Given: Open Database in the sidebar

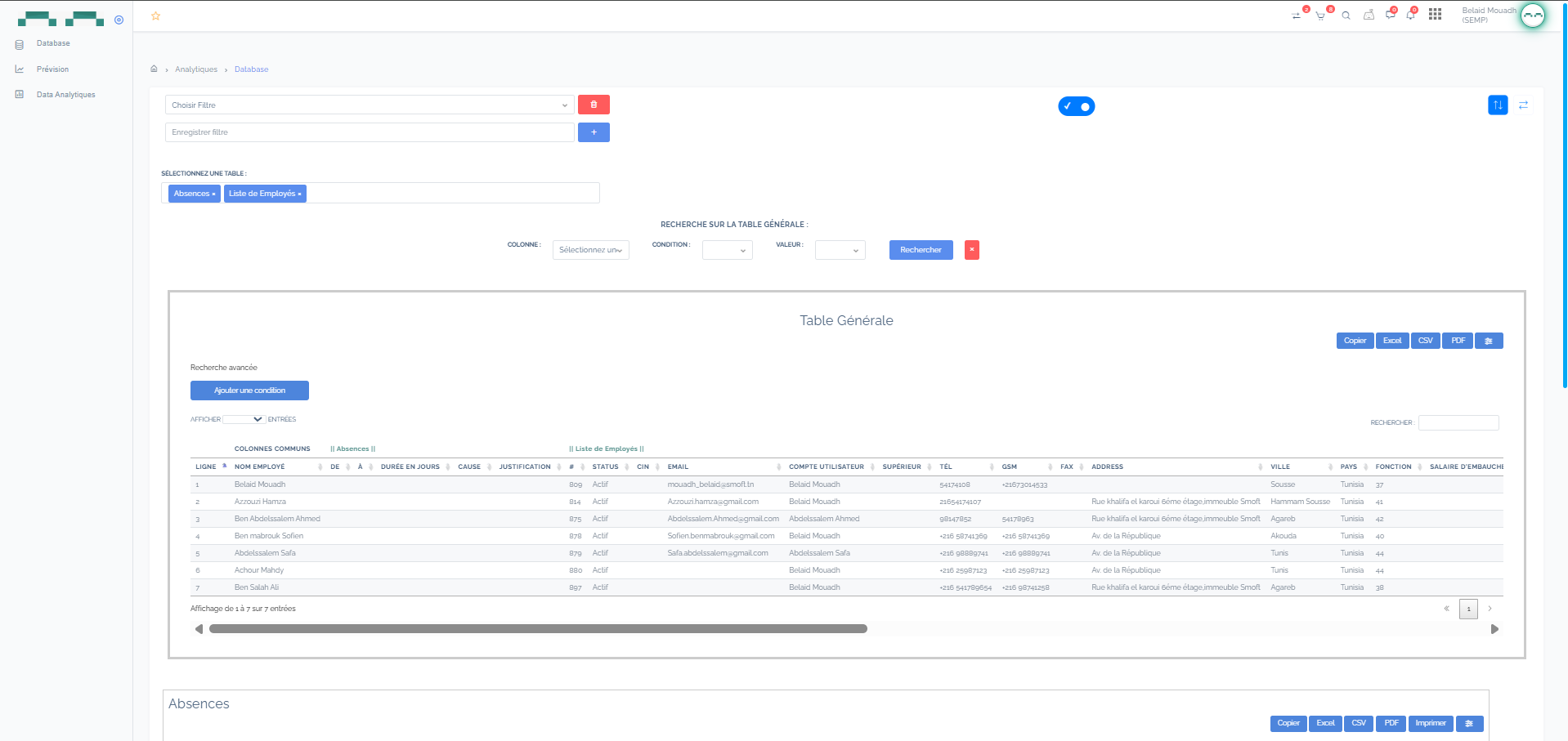Looking at the screenshot, I should coord(53,43).
